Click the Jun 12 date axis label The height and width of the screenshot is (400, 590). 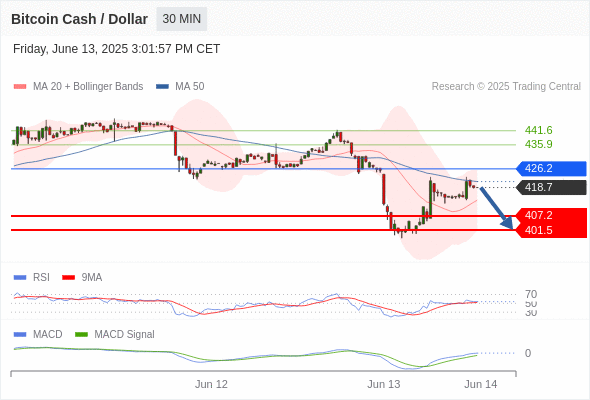coord(211,385)
